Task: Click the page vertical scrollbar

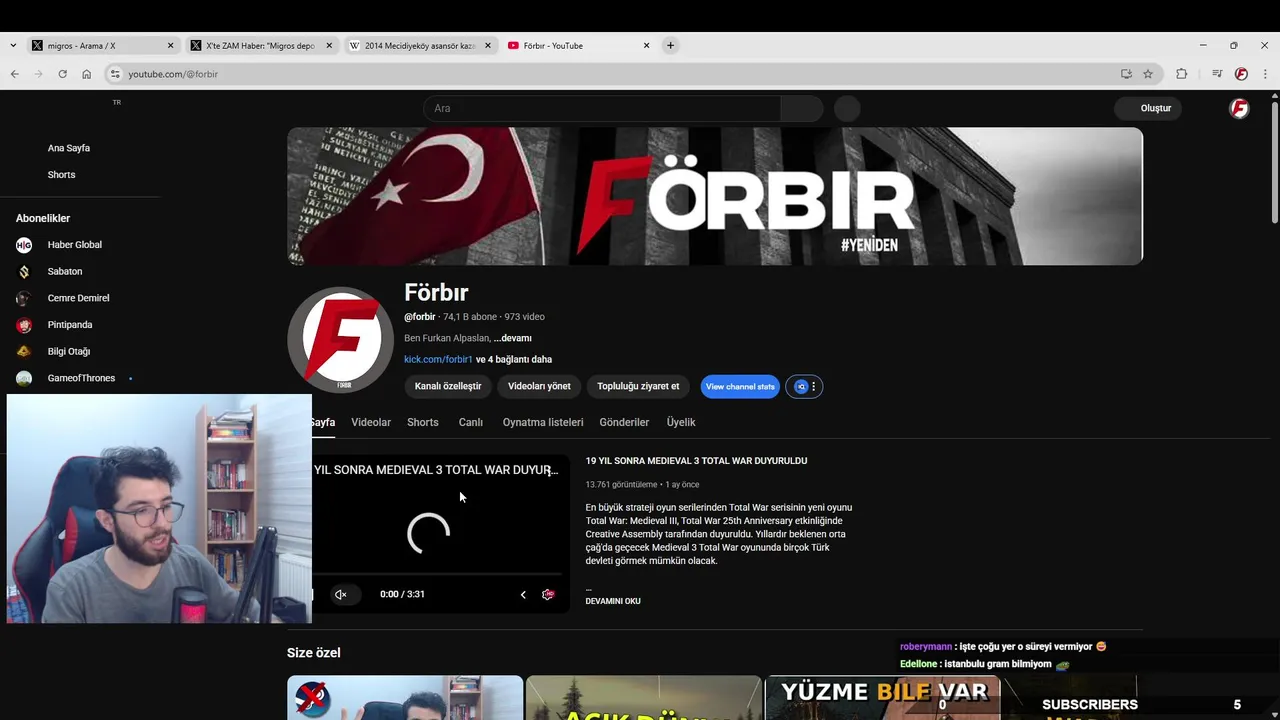Action: pos(1275,160)
